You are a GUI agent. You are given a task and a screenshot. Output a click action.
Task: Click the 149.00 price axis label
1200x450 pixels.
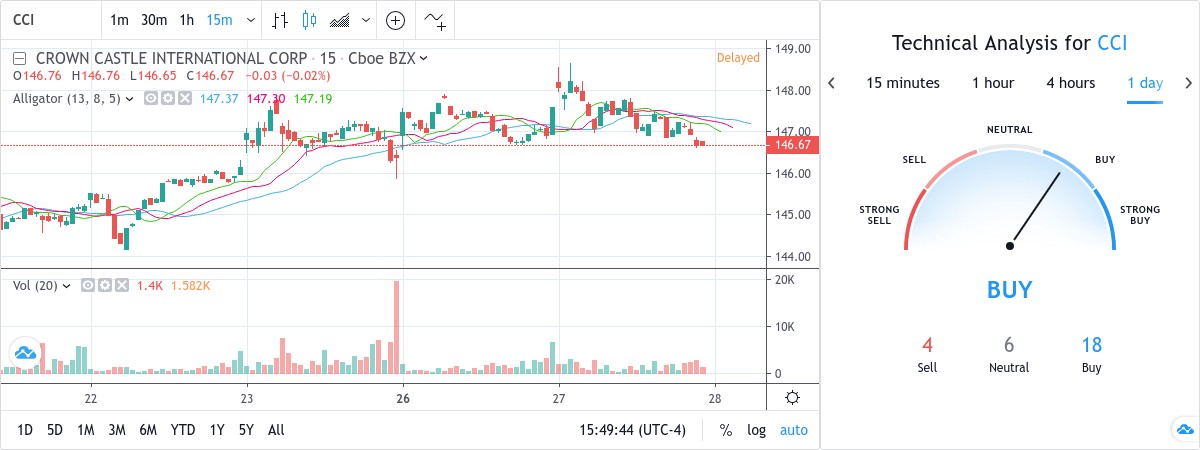792,49
